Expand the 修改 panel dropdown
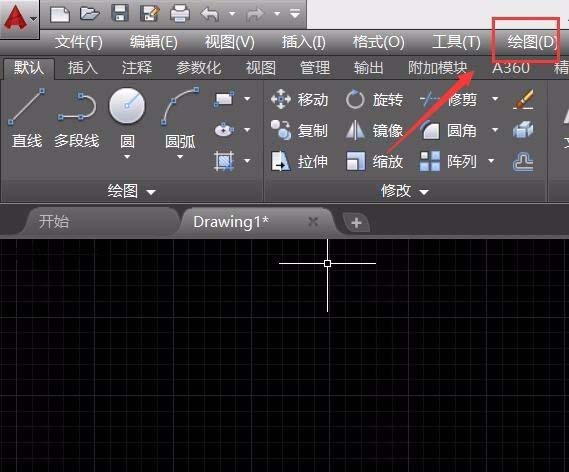The height and width of the screenshot is (472, 569). [405, 191]
